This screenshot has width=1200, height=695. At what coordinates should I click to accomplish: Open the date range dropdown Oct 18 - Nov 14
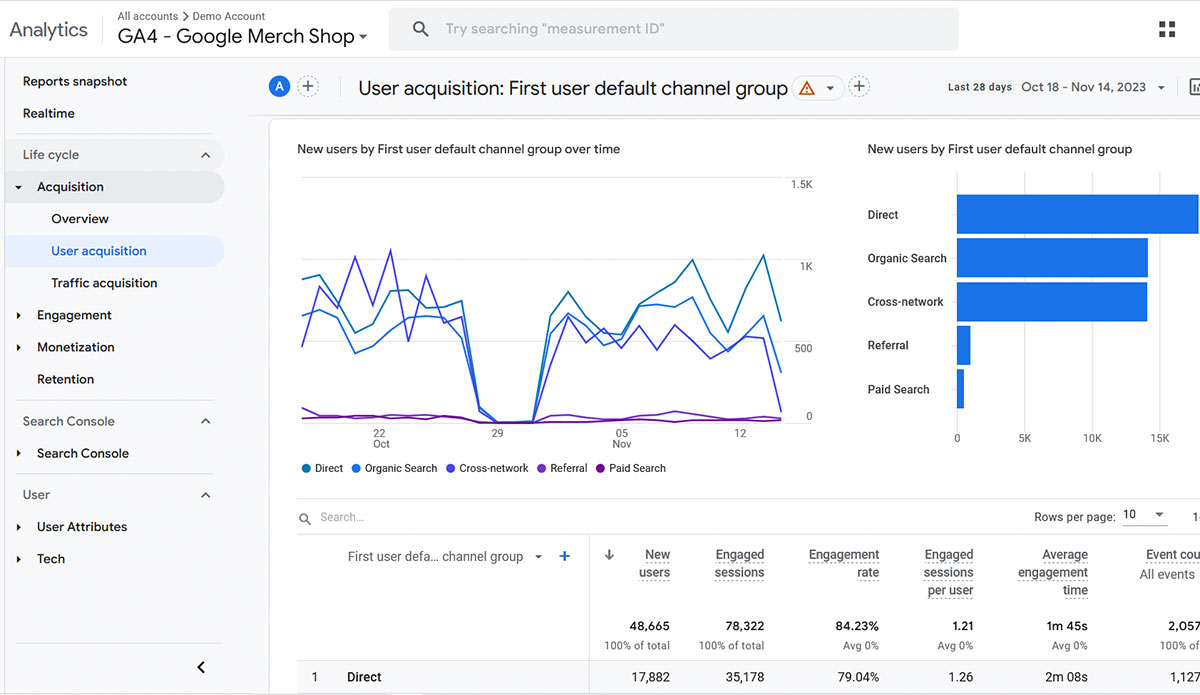tap(1093, 87)
